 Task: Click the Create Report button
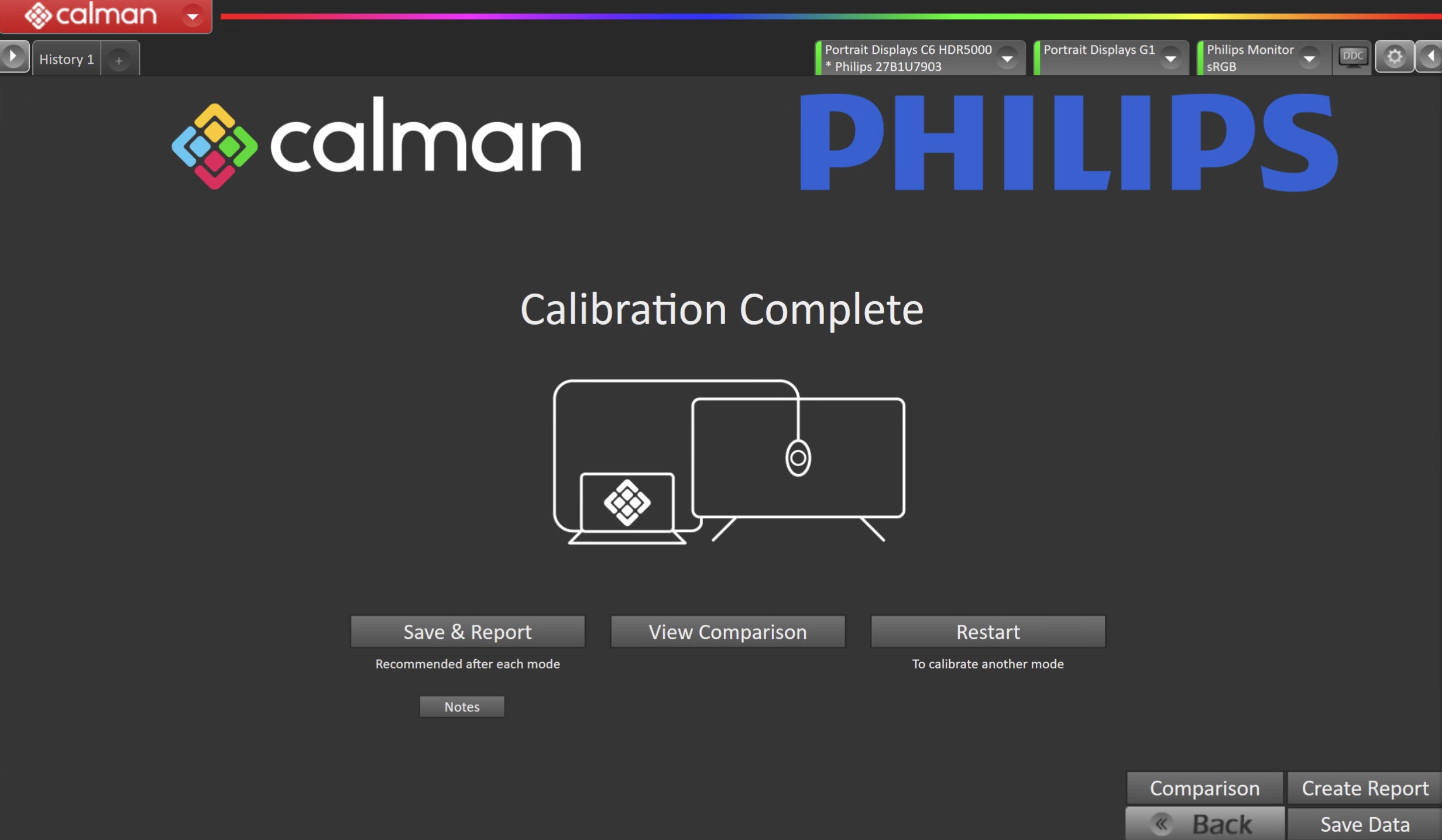point(1365,788)
